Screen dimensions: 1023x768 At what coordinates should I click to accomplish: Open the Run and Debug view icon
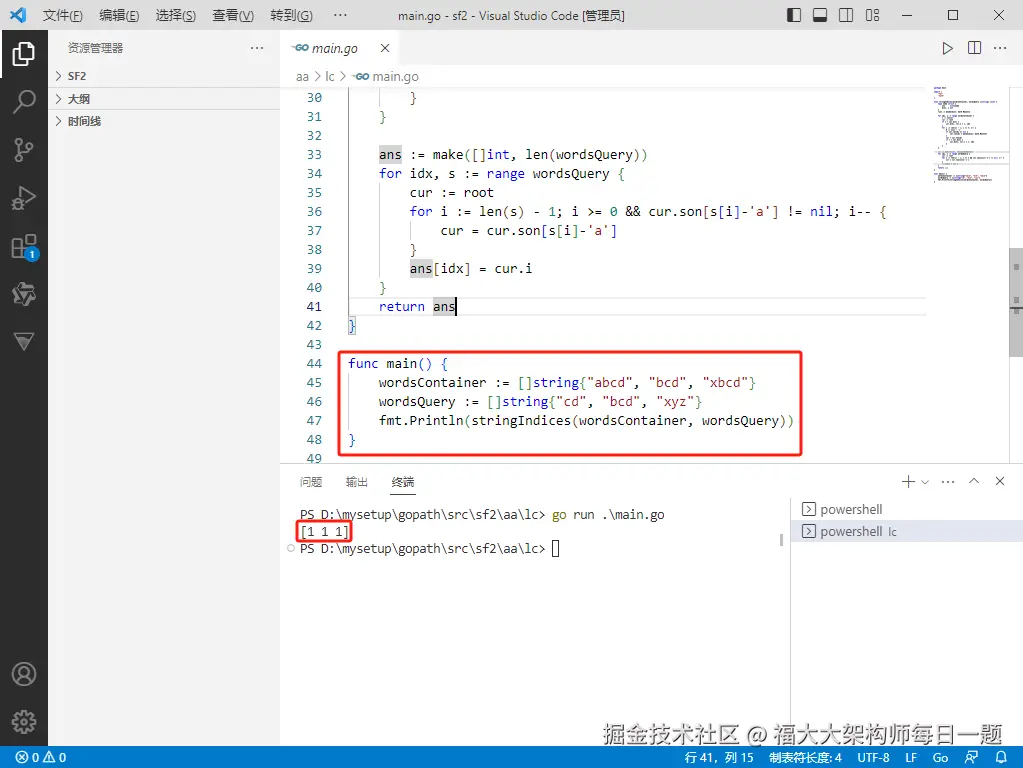click(23, 198)
